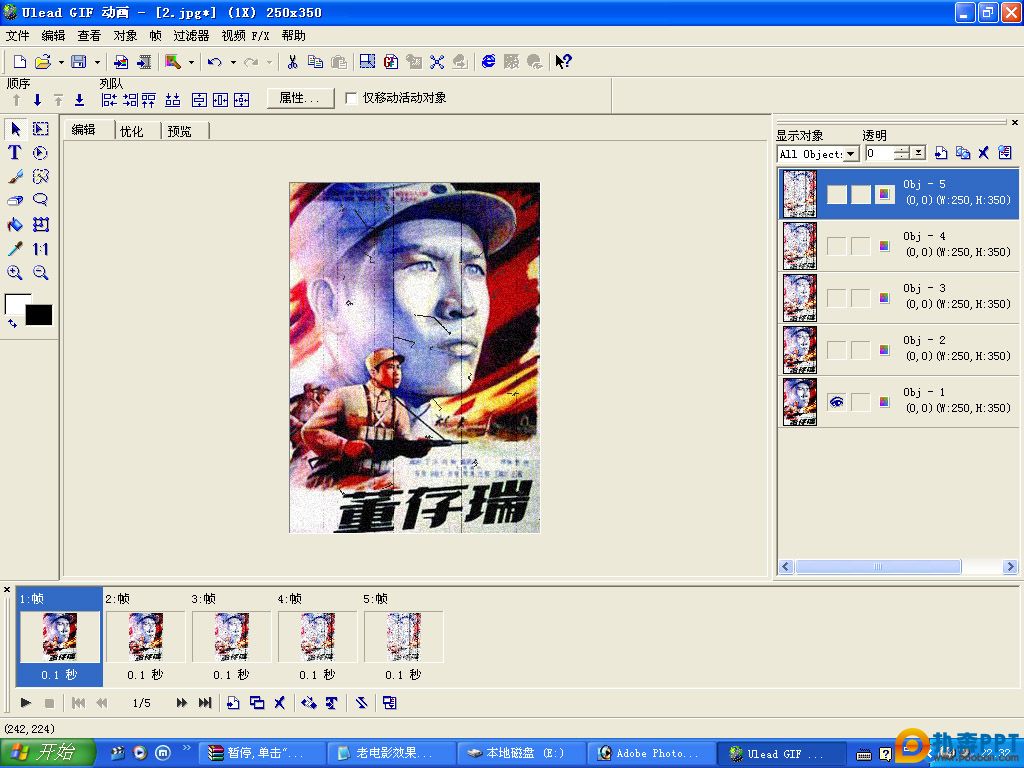The width and height of the screenshot is (1024, 768).
Task: Click the white foreground color swatch
Action: pos(16,302)
